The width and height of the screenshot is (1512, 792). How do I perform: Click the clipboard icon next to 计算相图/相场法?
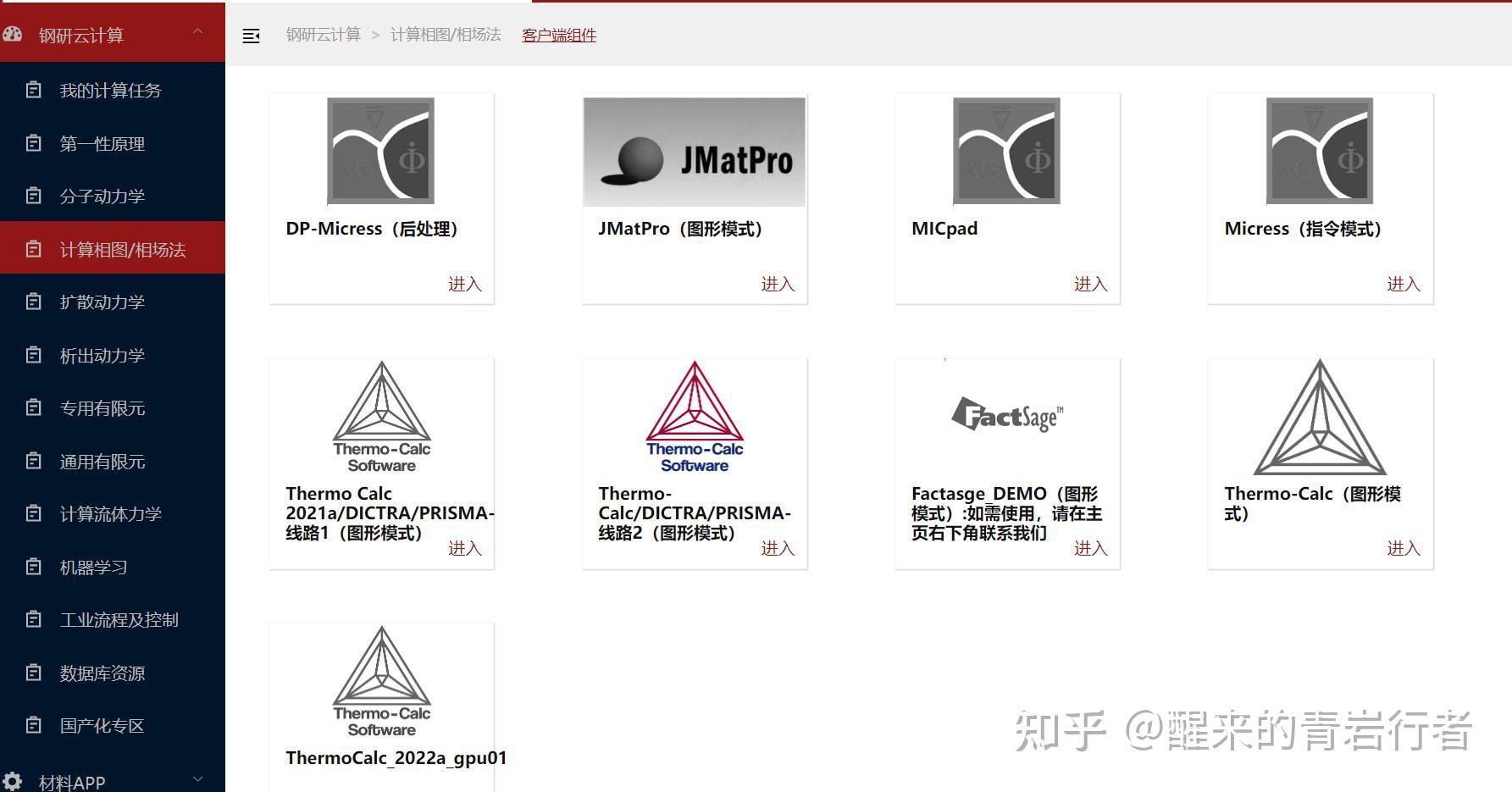[33, 248]
